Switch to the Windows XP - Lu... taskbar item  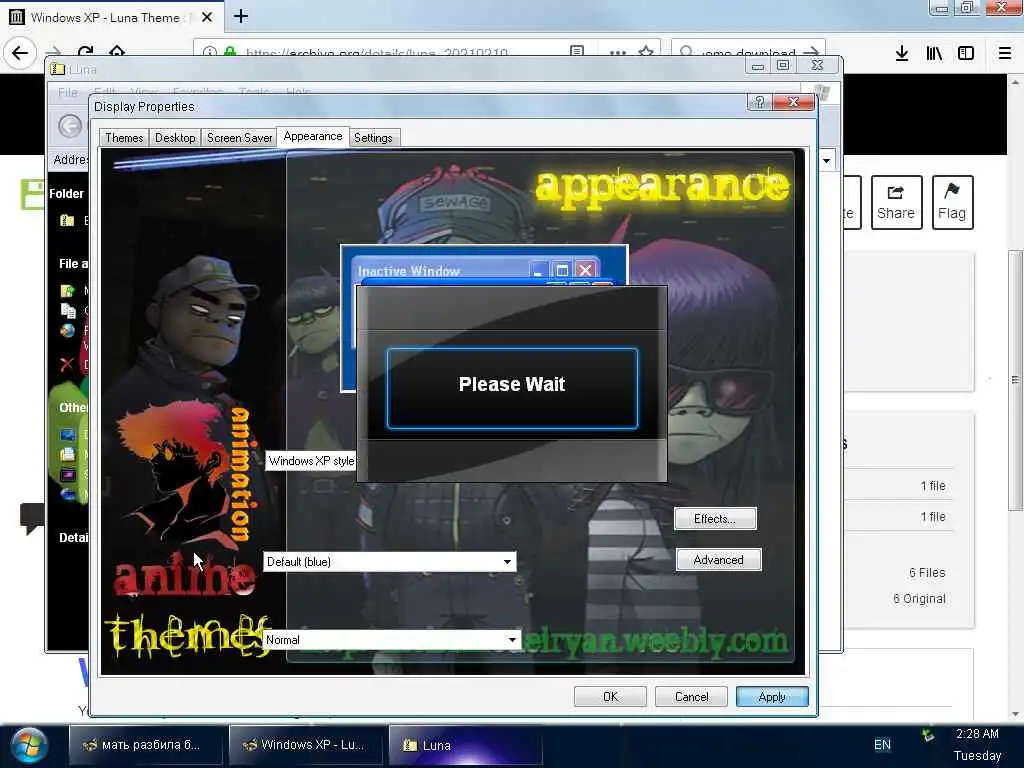tap(306, 745)
